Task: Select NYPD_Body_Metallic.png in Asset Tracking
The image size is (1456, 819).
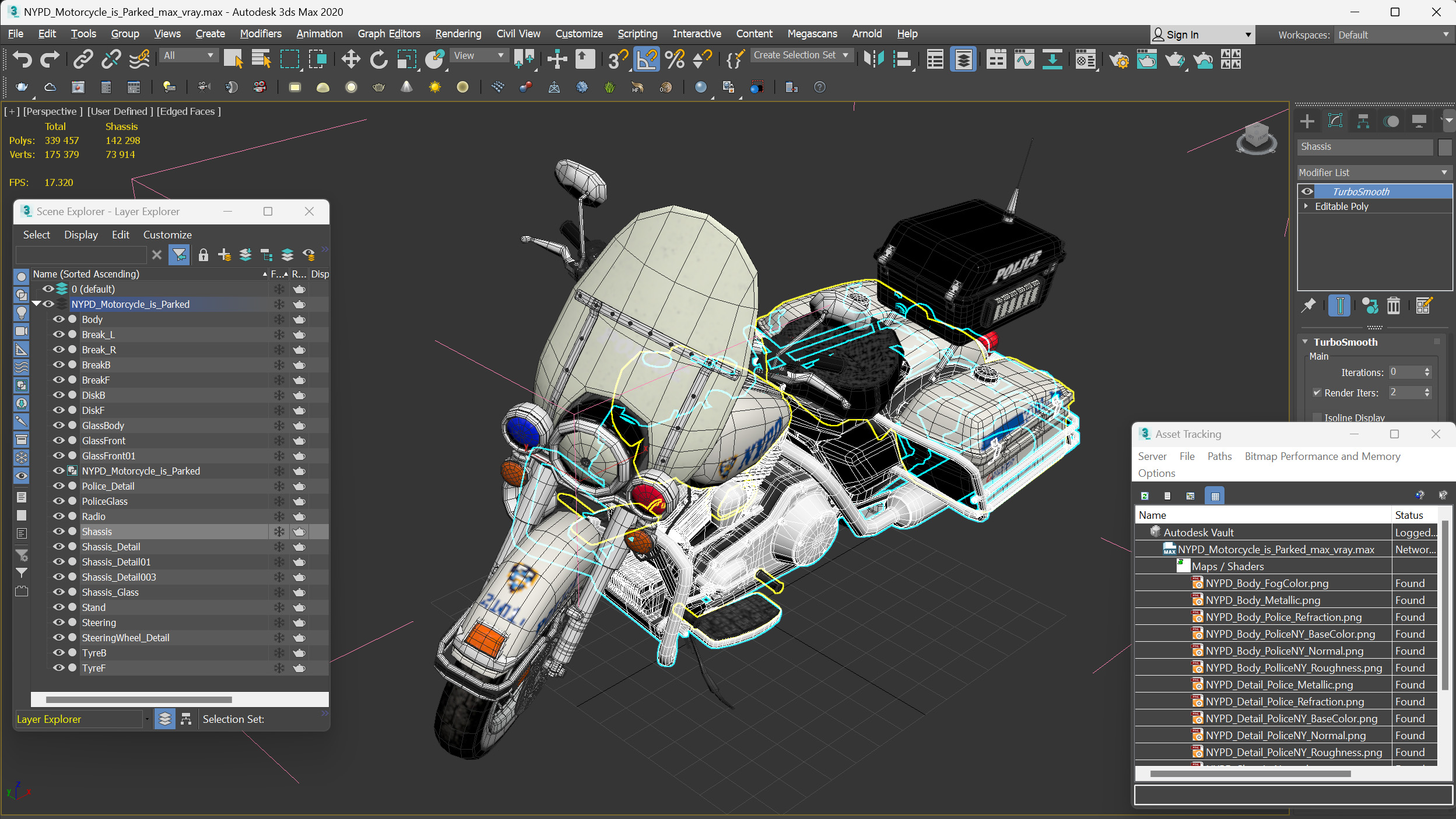Action: (x=1263, y=600)
